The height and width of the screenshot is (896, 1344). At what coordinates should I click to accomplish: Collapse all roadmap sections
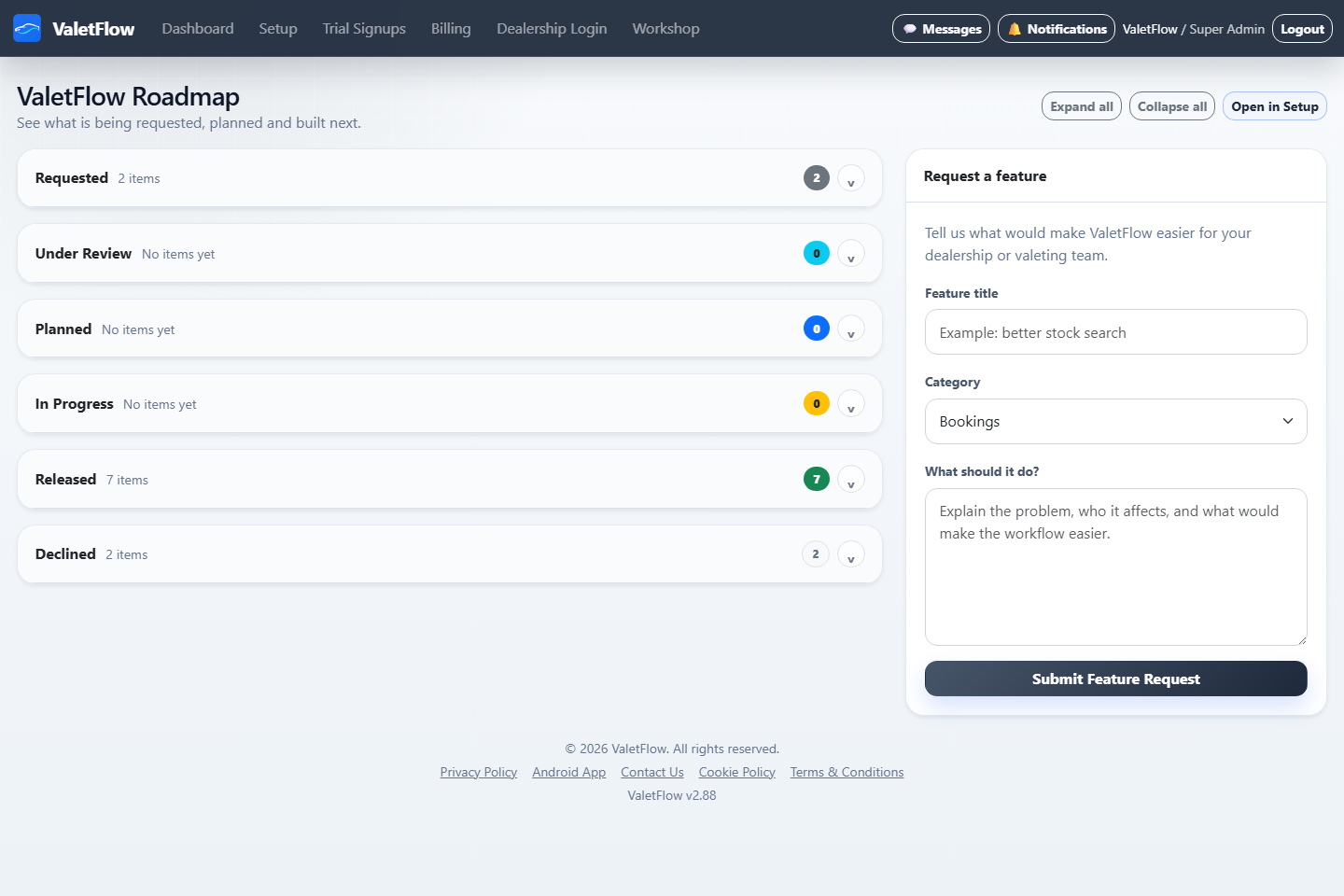[1172, 106]
